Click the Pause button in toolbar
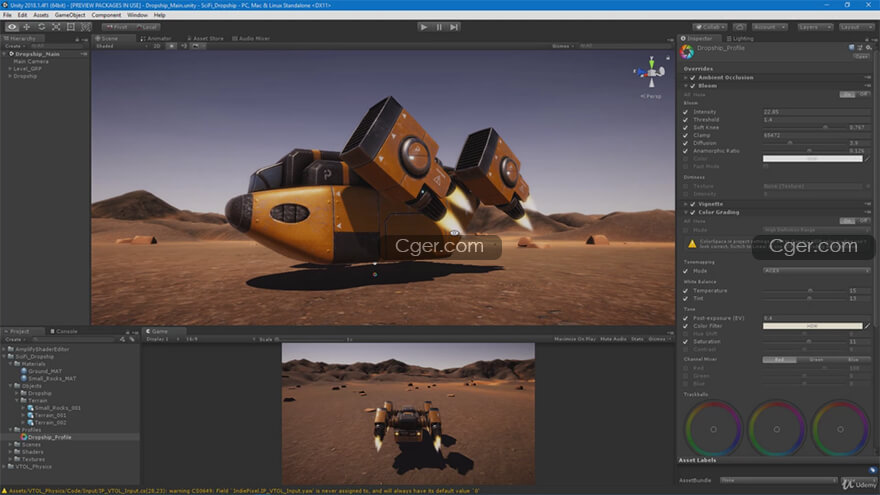The image size is (880, 495). [439, 27]
